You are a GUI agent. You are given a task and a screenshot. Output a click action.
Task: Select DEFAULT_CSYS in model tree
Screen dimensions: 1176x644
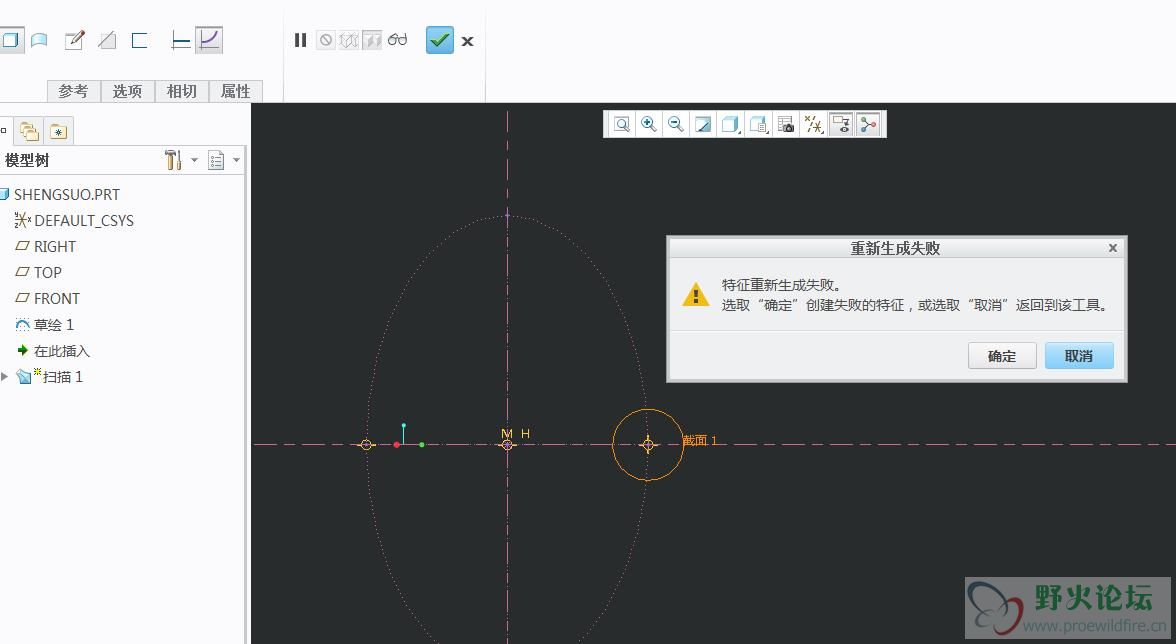[84, 221]
